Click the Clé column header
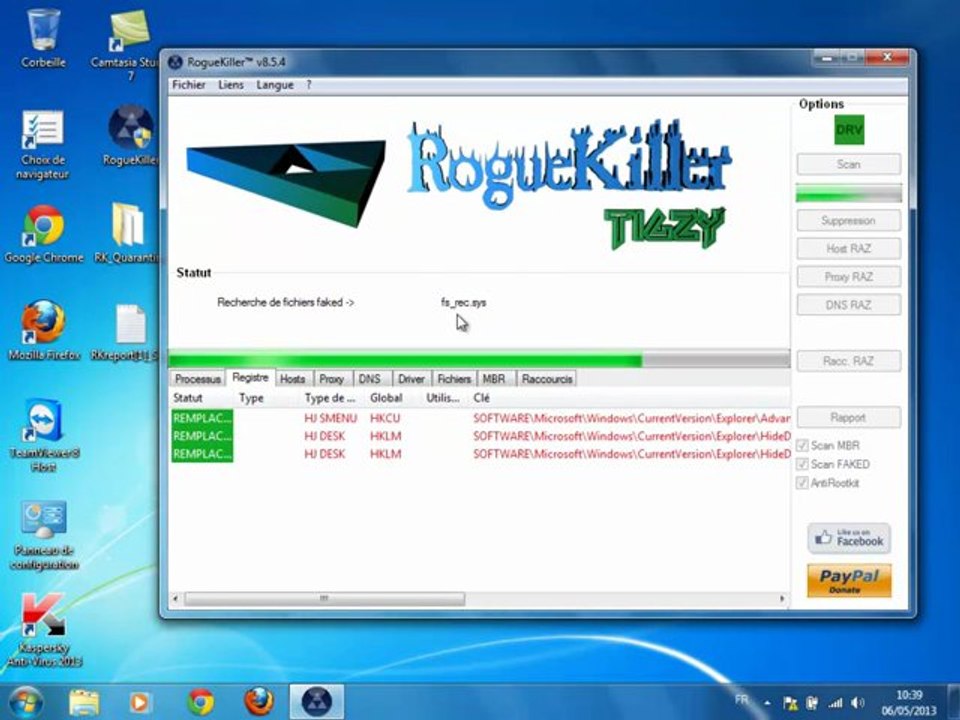The height and width of the screenshot is (720, 960). click(630, 398)
